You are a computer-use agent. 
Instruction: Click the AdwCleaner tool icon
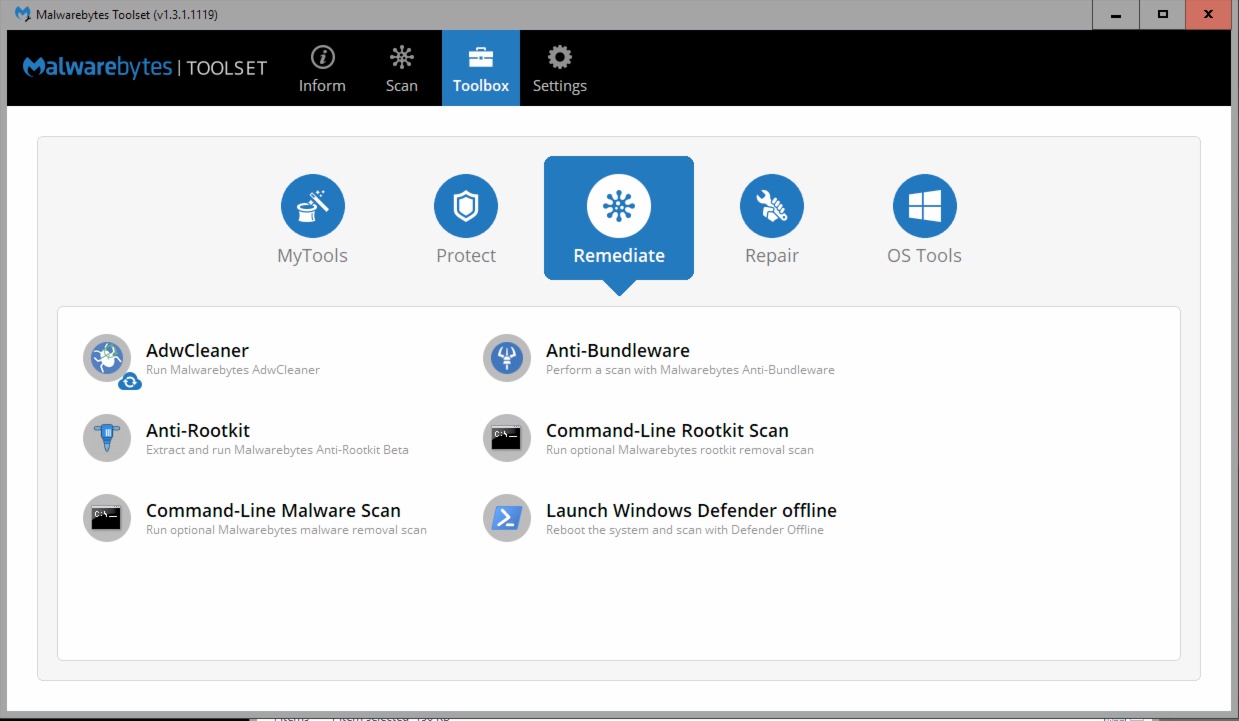(x=106, y=358)
